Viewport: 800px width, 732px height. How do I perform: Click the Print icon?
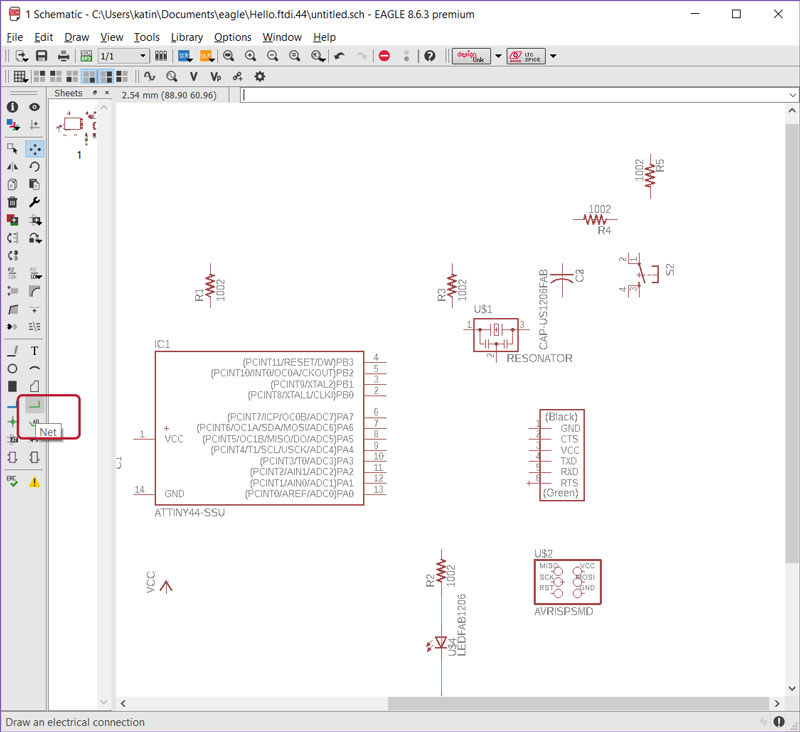[x=63, y=56]
